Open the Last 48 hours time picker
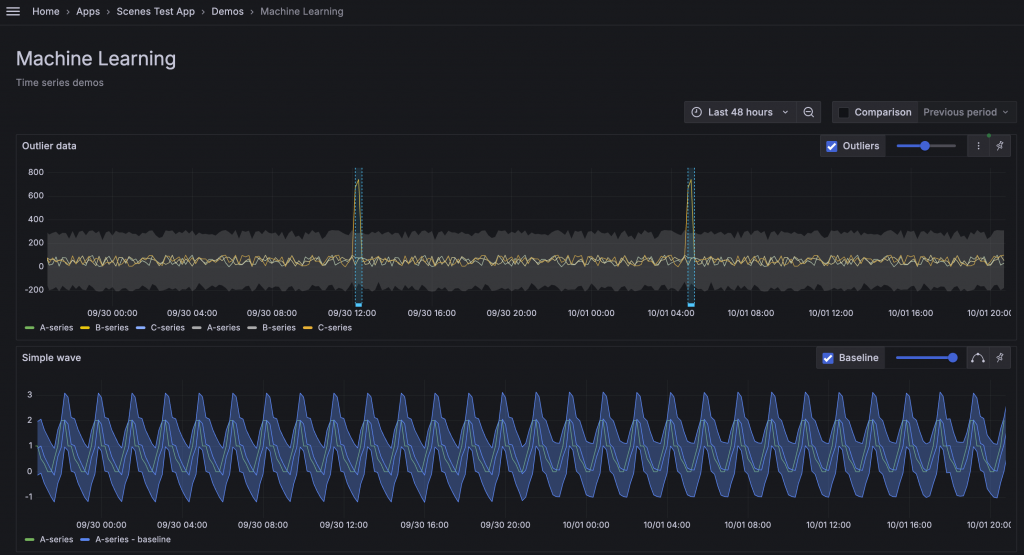The width and height of the screenshot is (1024, 555). point(740,112)
